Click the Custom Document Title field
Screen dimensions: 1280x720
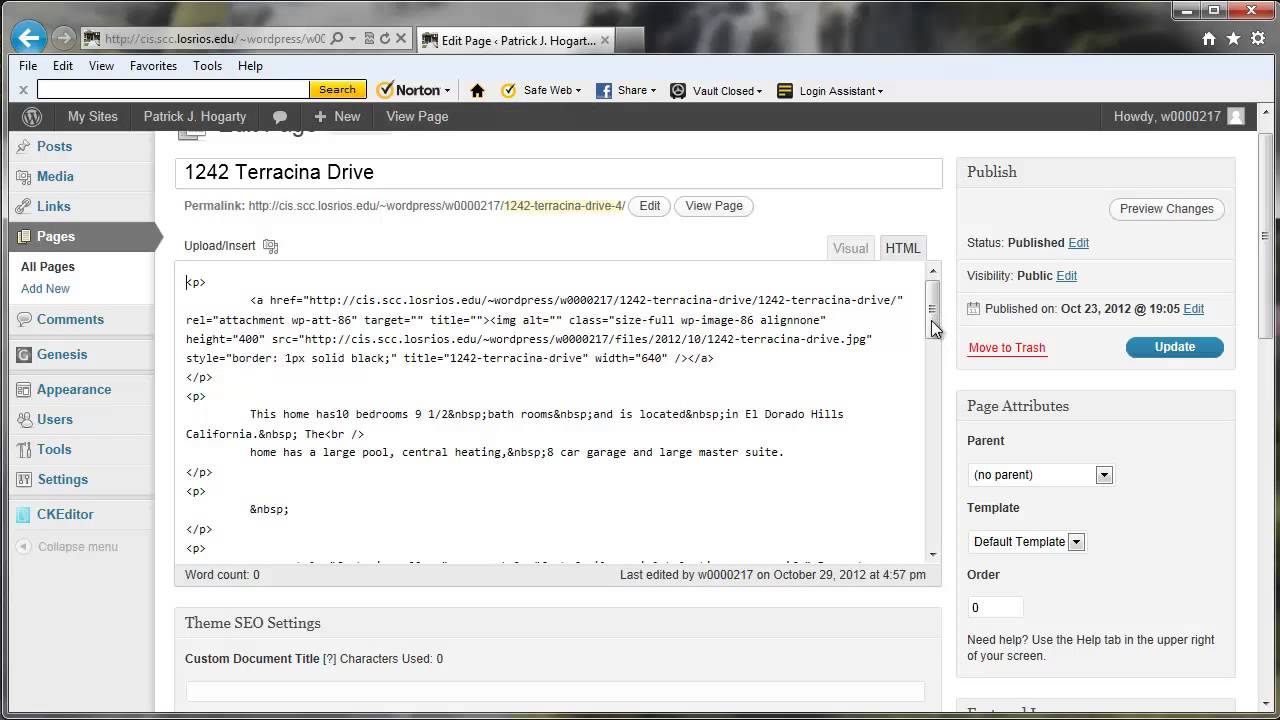[x=555, y=692]
